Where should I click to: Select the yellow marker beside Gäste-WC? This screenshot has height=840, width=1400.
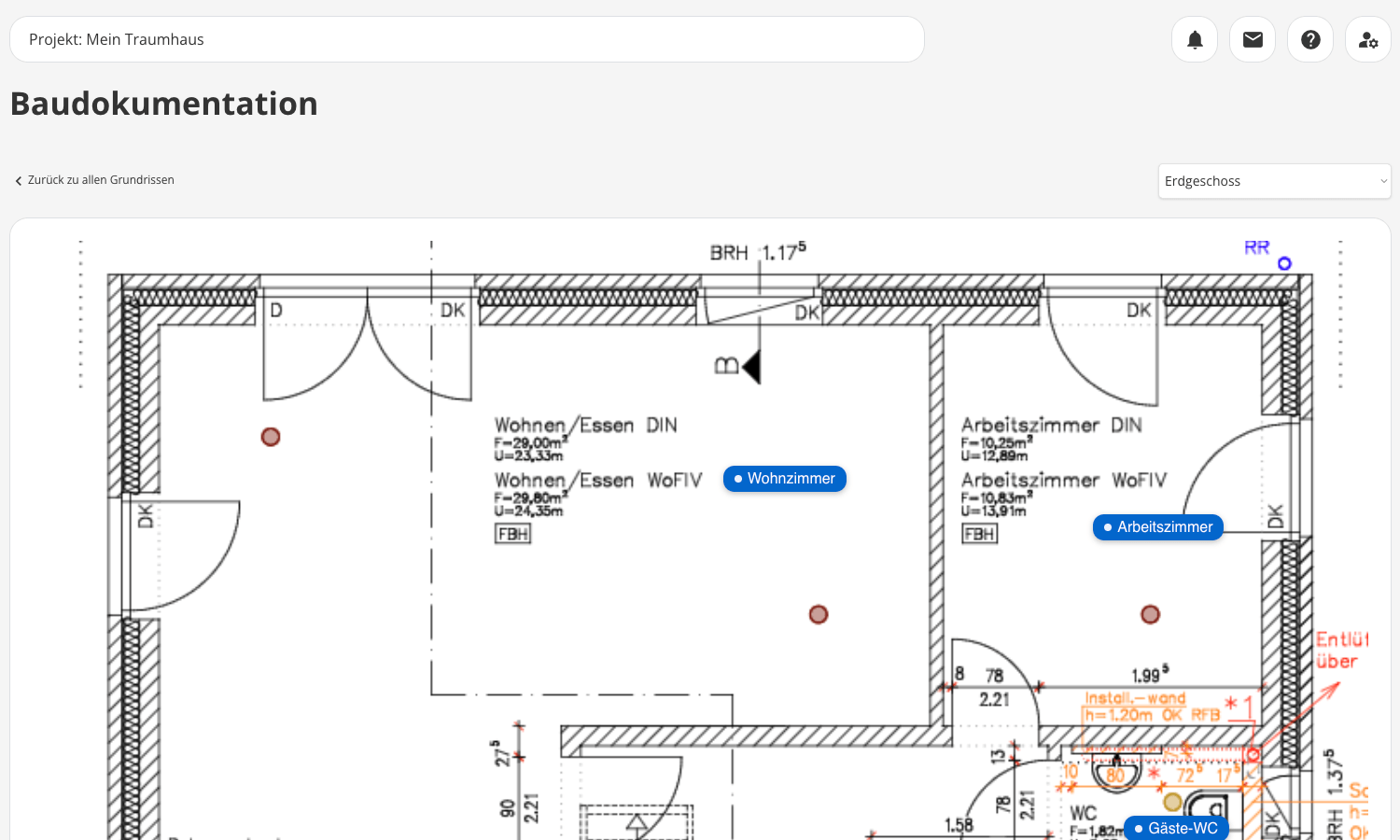pos(1172,802)
